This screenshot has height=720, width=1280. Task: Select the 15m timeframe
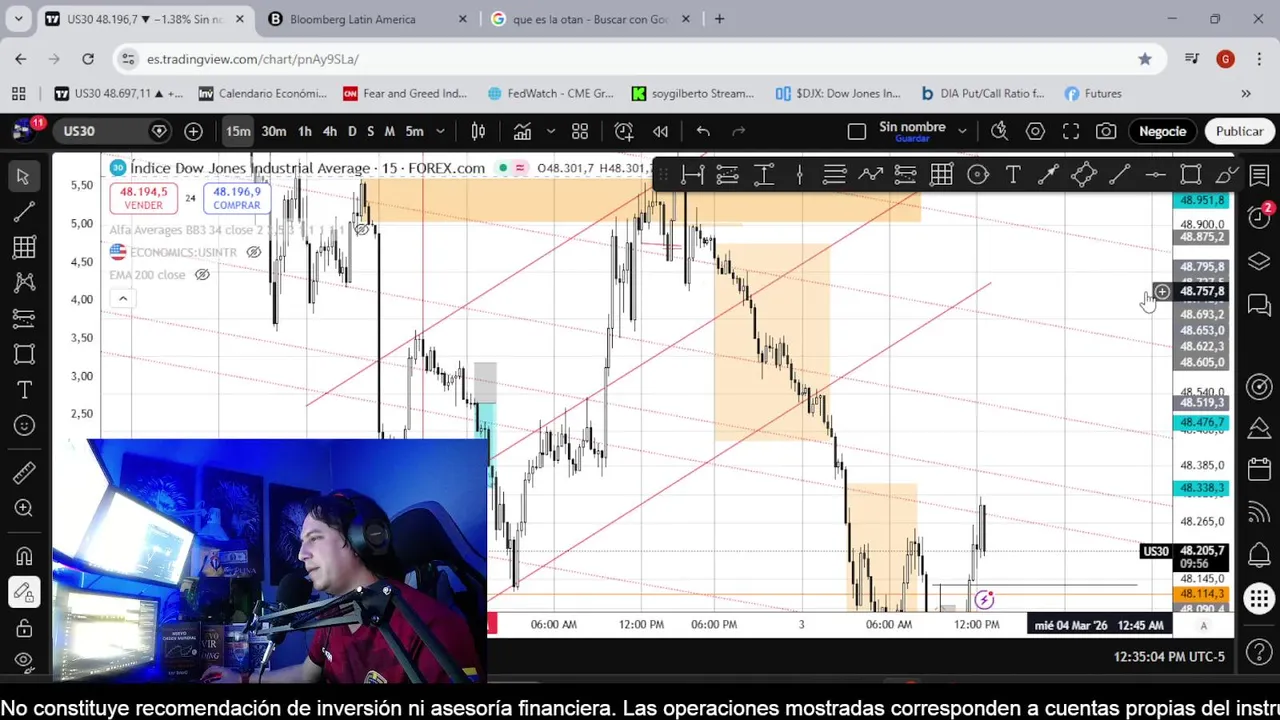tap(238, 131)
